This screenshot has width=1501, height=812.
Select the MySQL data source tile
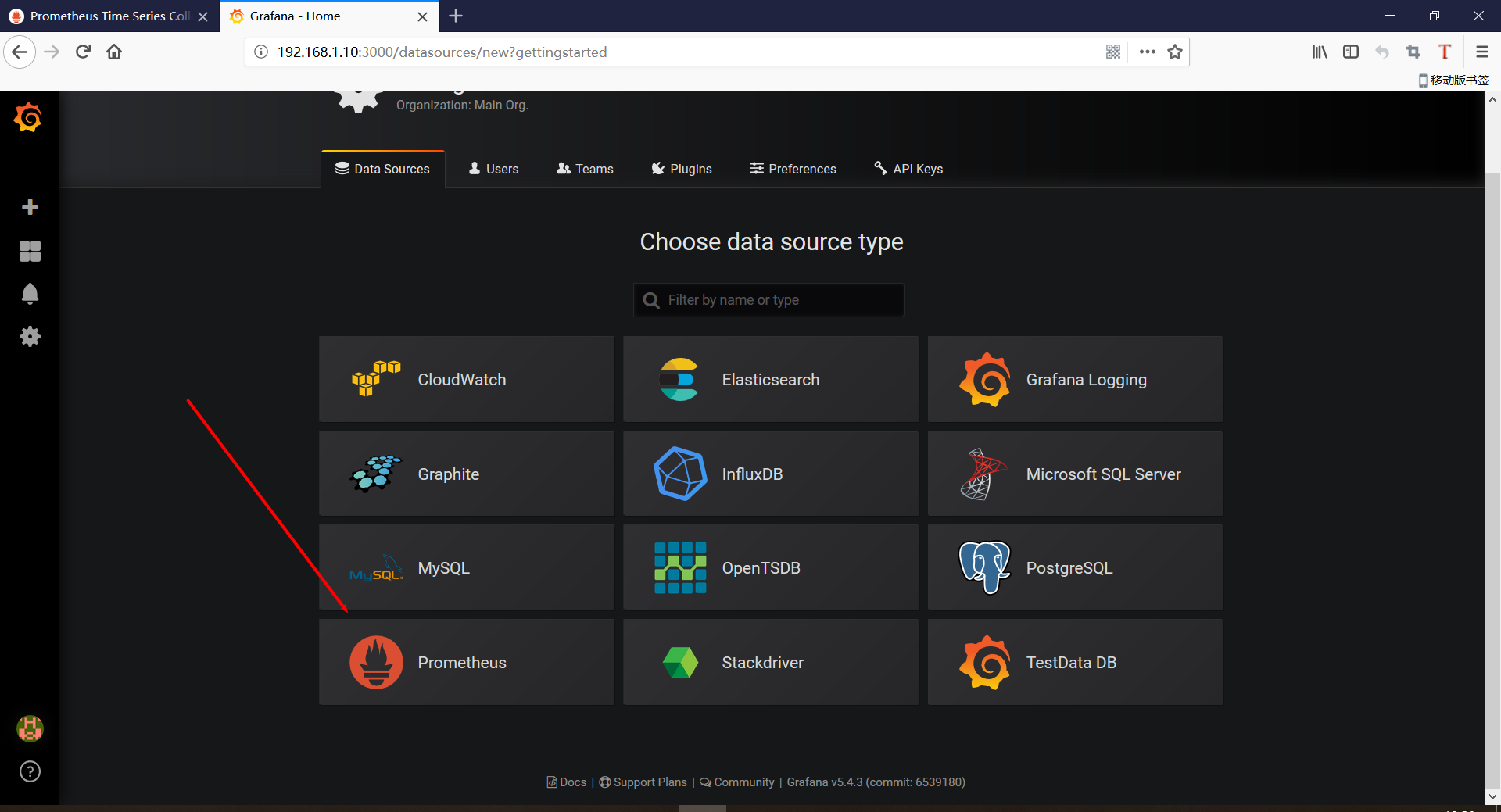tap(466, 568)
